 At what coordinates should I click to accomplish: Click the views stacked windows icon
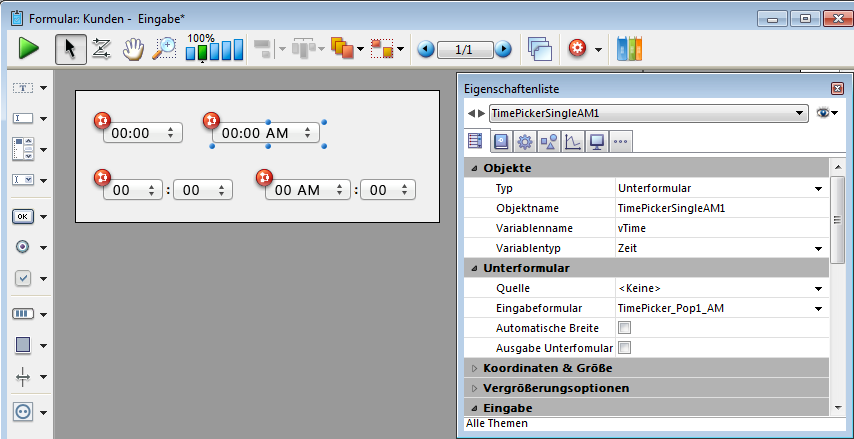click(x=540, y=48)
